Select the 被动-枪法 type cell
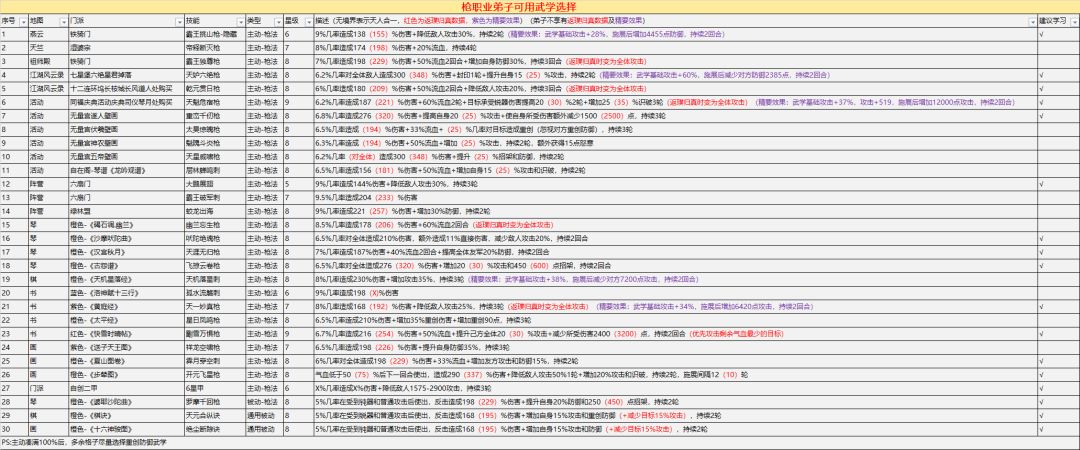Image resolution: width=1080 pixels, height=450 pixels. tap(264, 402)
